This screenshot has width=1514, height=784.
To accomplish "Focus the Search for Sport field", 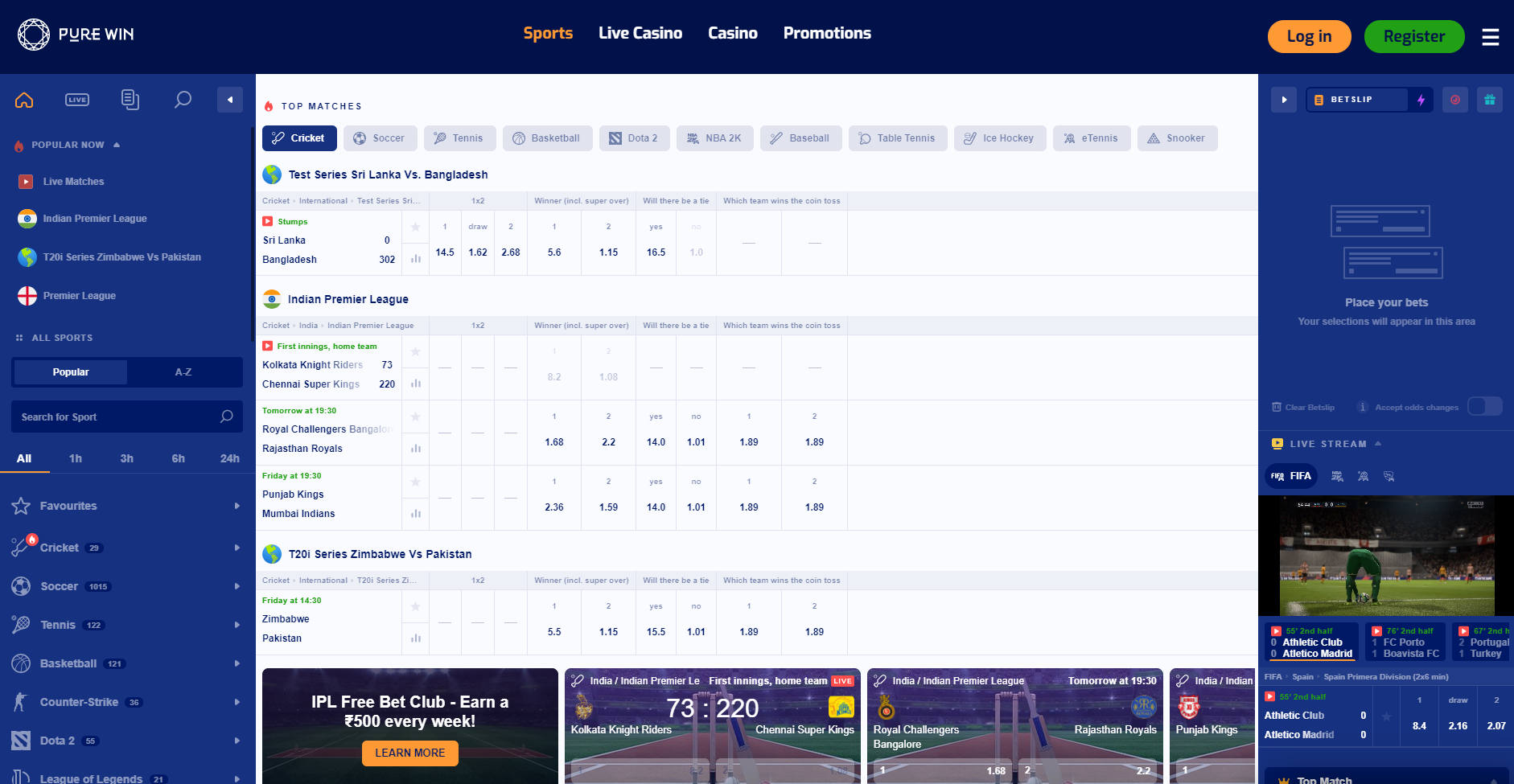I will [127, 417].
